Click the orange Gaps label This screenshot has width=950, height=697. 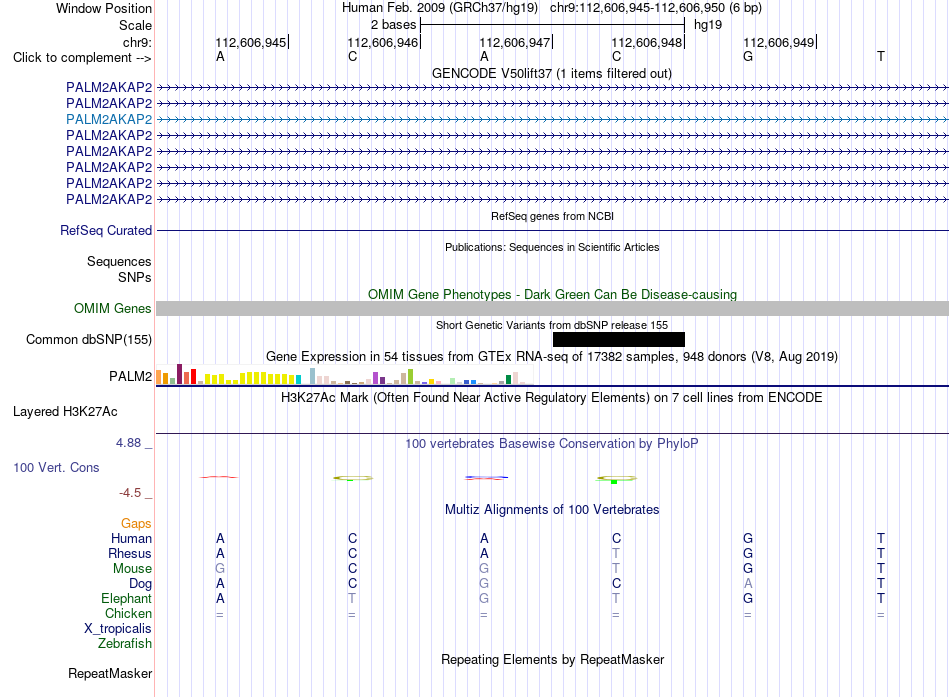pos(136,523)
